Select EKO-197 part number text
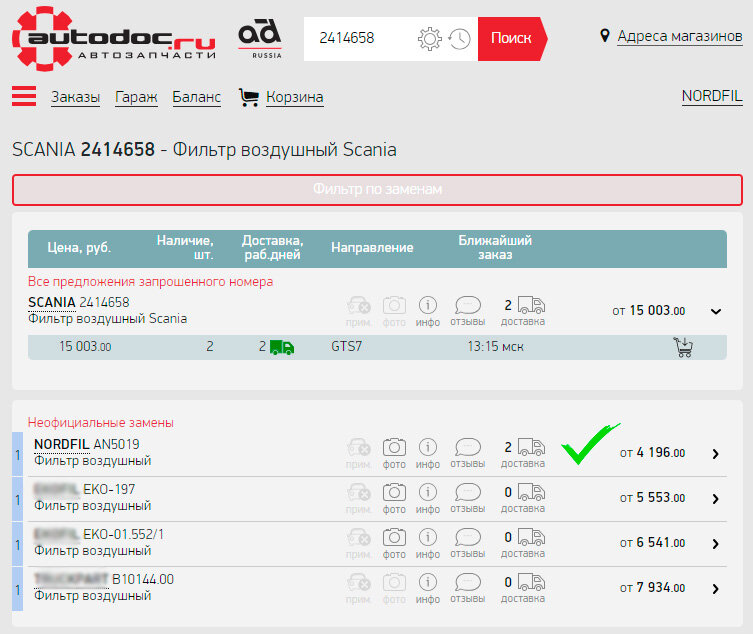The width and height of the screenshot is (753, 634). click(109, 489)
